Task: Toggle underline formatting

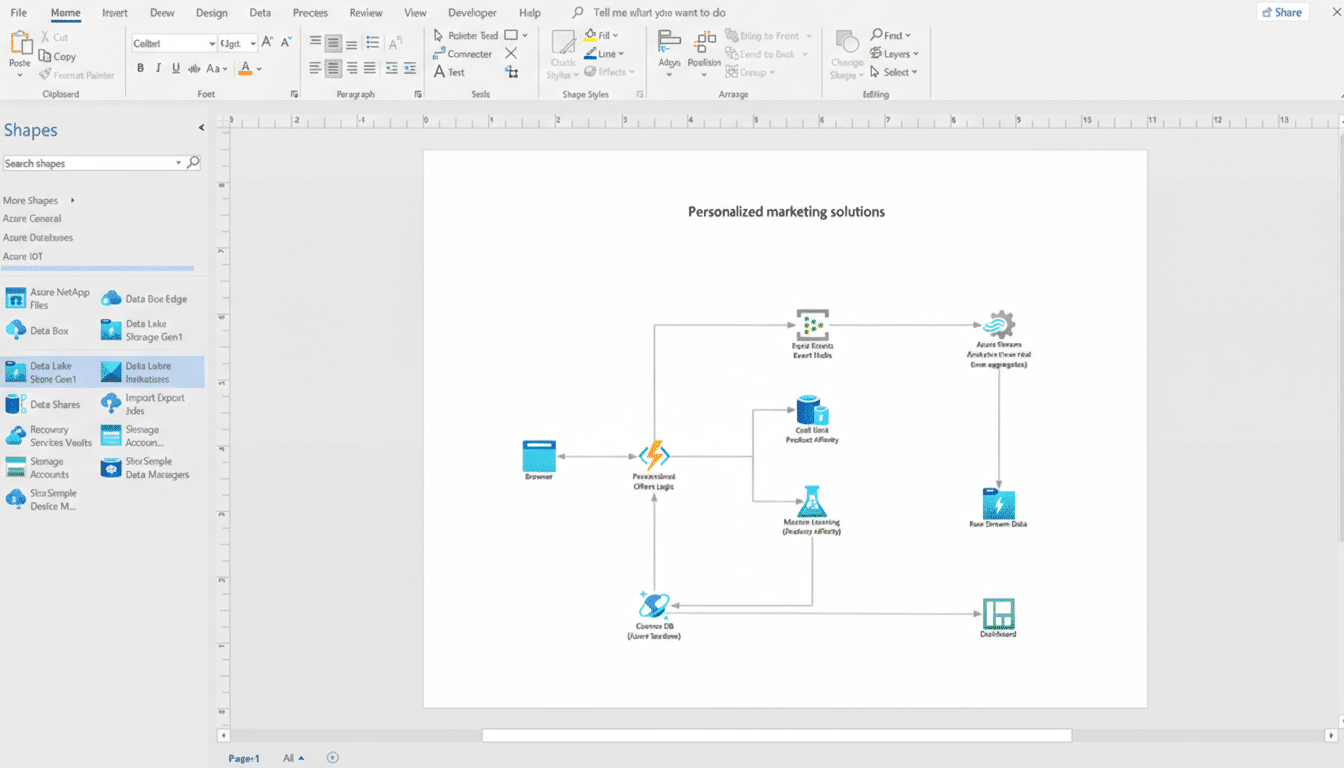Action: 175,67
